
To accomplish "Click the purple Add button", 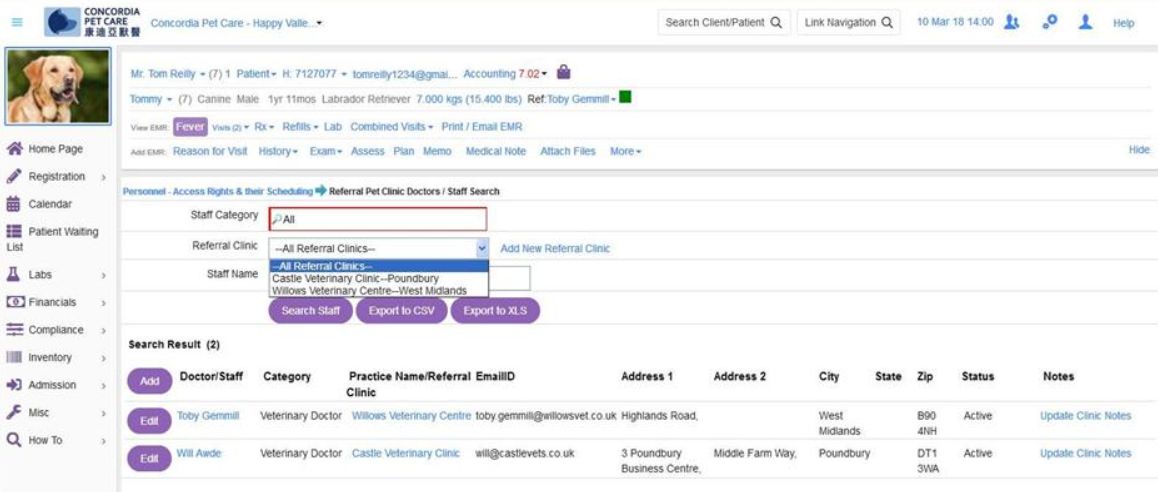I will (150, 381).
